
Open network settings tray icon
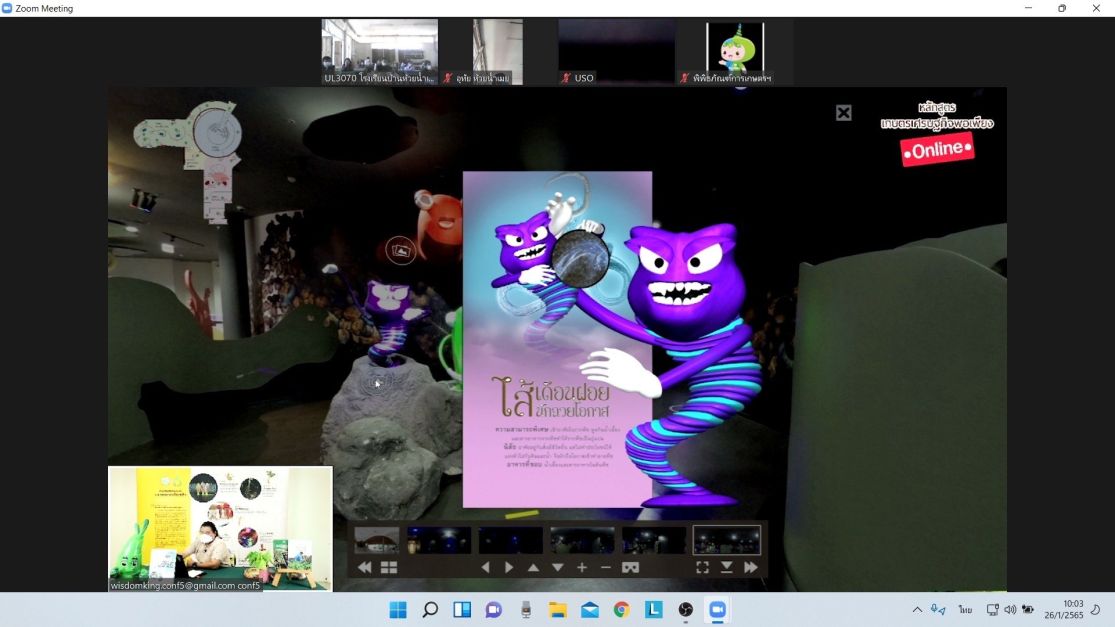click(x=992, y=610)
